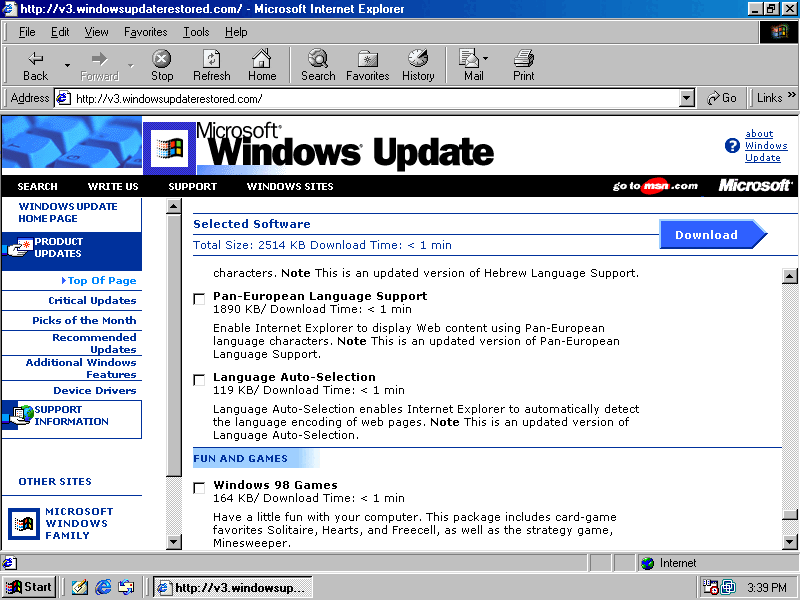Image resolution: width=800 pixels, height=600 pixels.
Task: Click the blue Download button
Action: pyautogui.click(x=707, y=235)
